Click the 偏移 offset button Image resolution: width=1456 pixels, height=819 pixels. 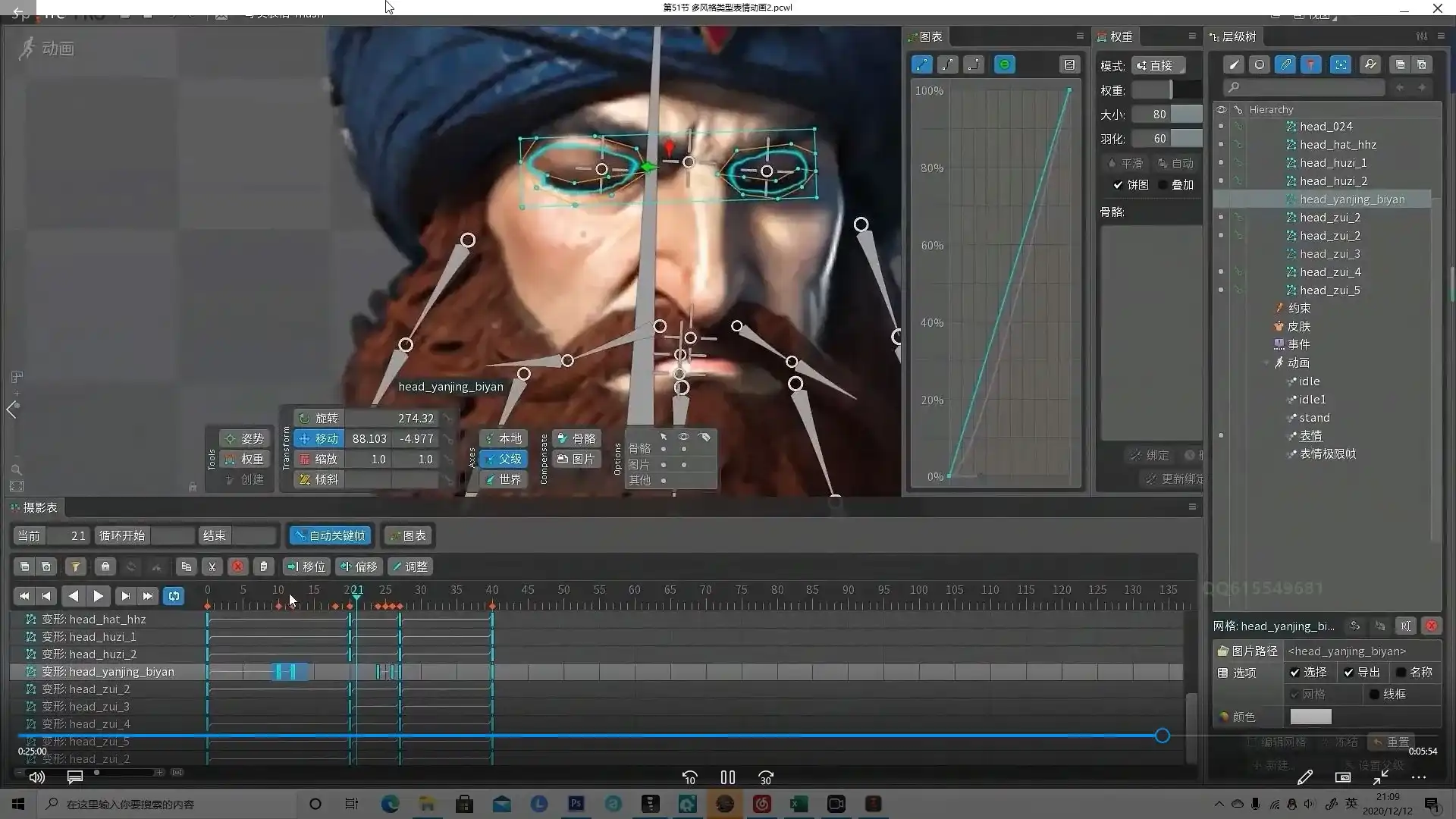point(359,566)
